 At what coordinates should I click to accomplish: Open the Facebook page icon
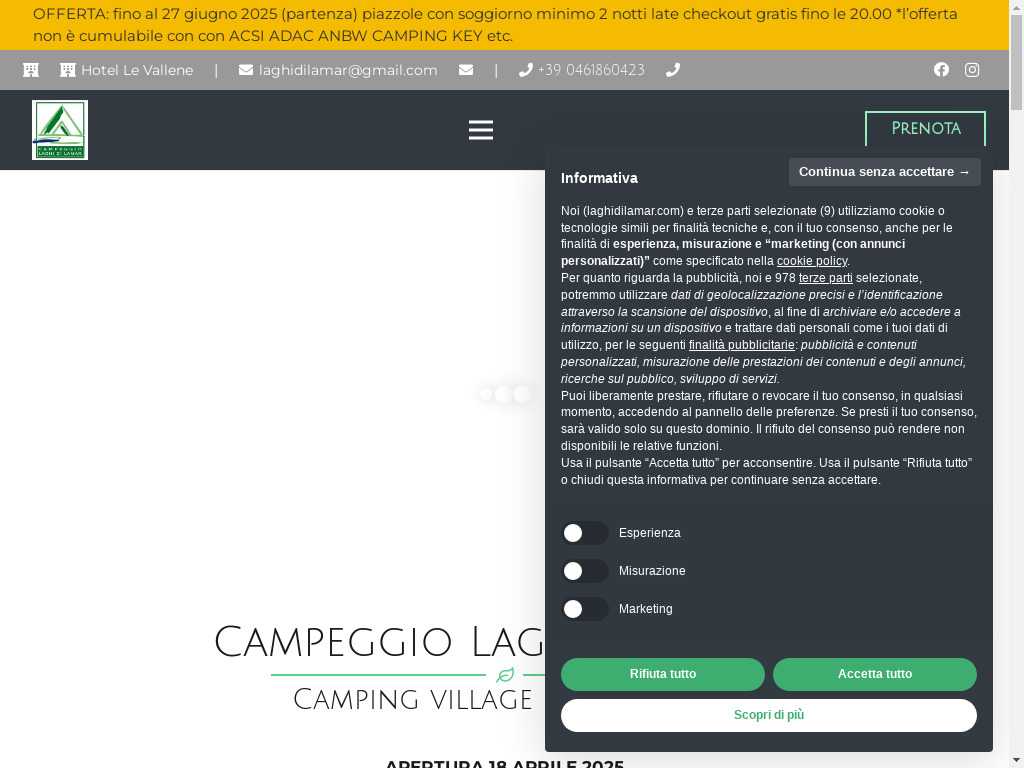point(941,69)
